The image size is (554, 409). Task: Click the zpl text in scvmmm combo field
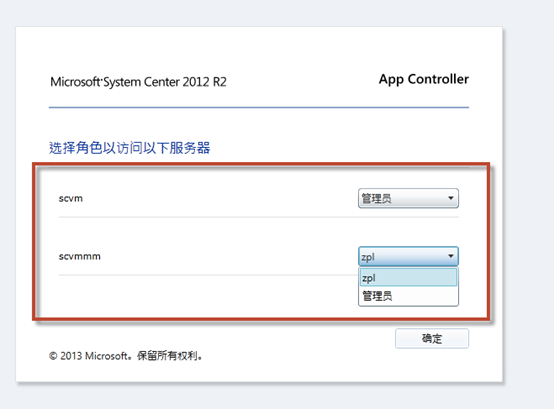coord(368,257)
